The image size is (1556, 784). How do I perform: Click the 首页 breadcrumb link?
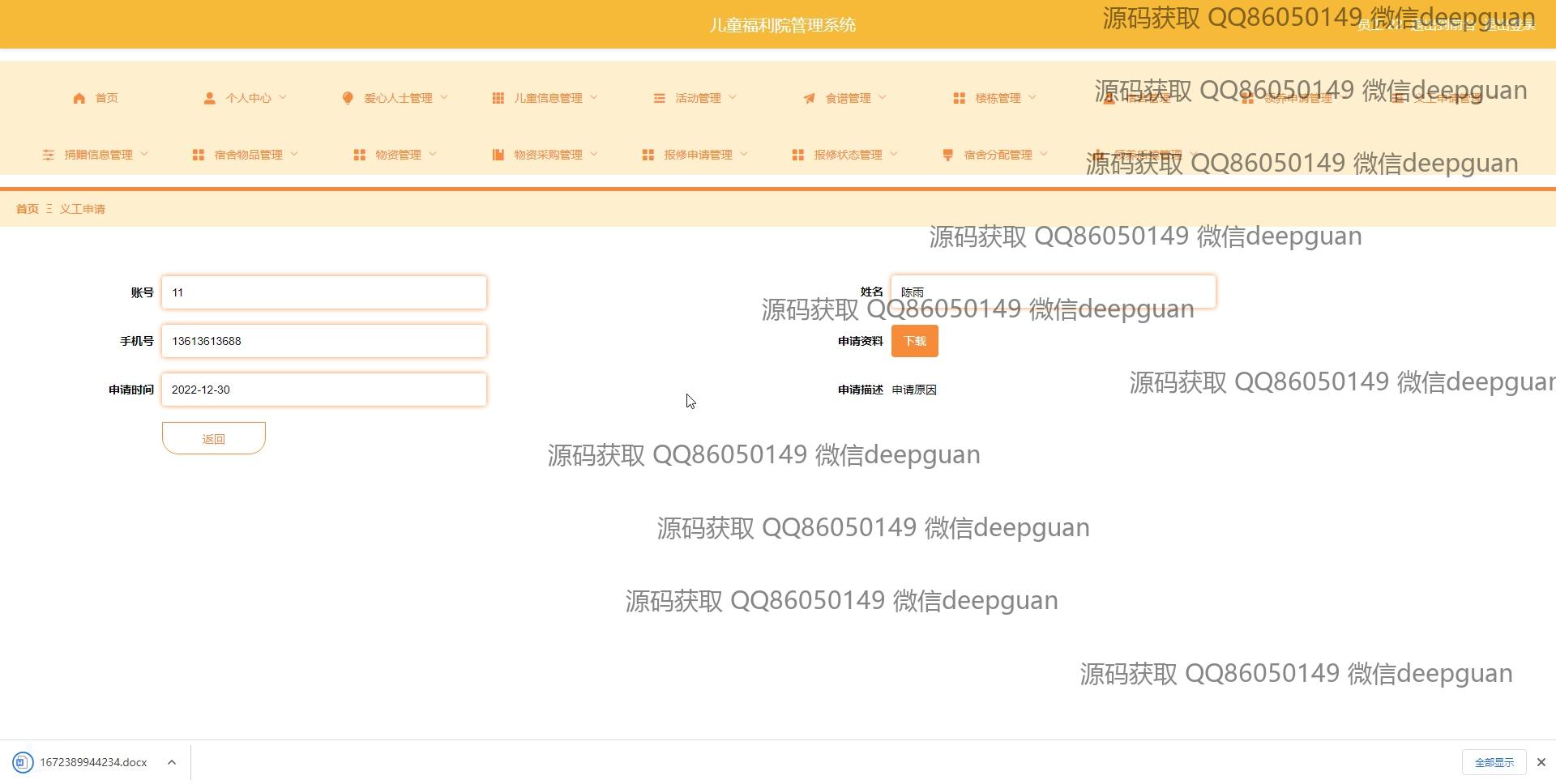28,209
